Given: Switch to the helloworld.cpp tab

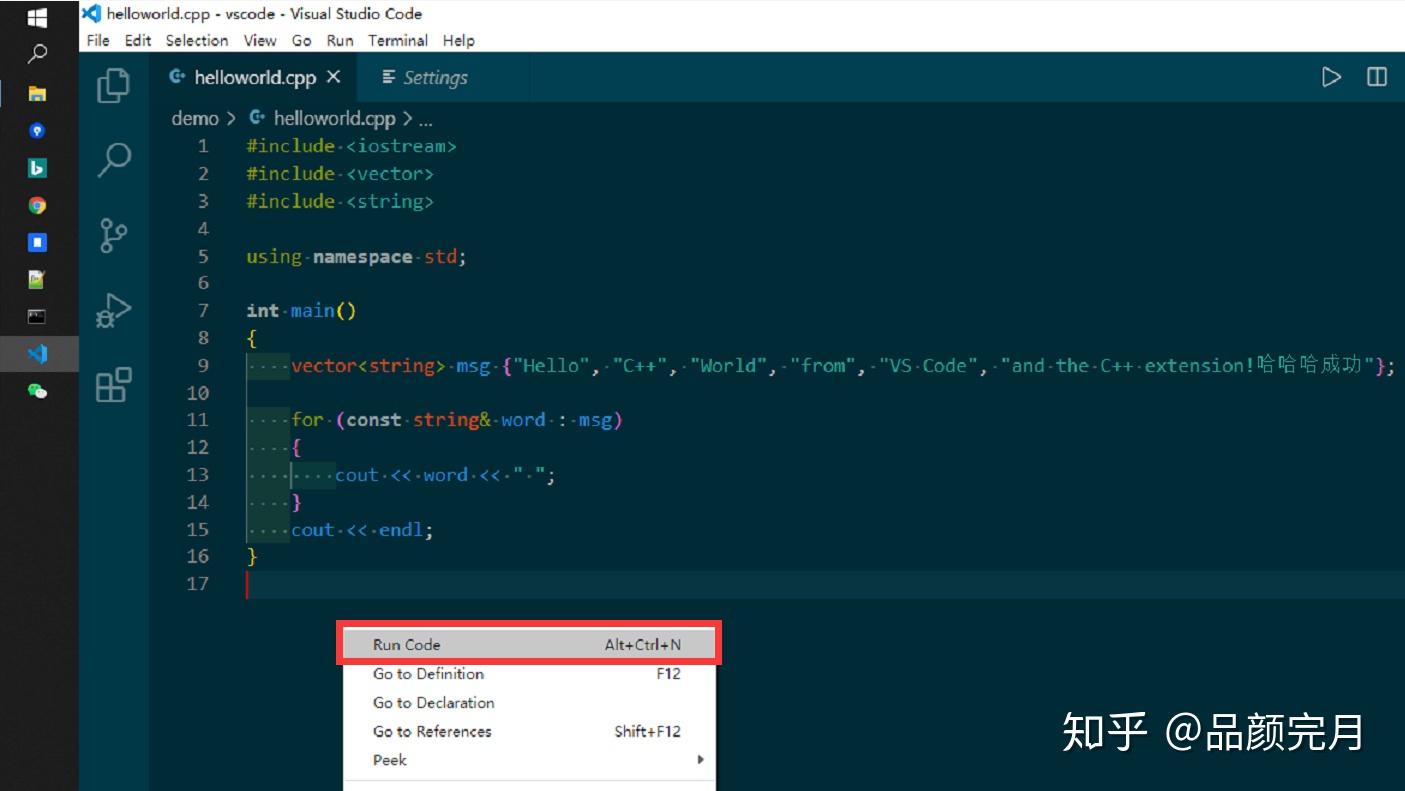Looking at the screenshot, I should 255,77.
